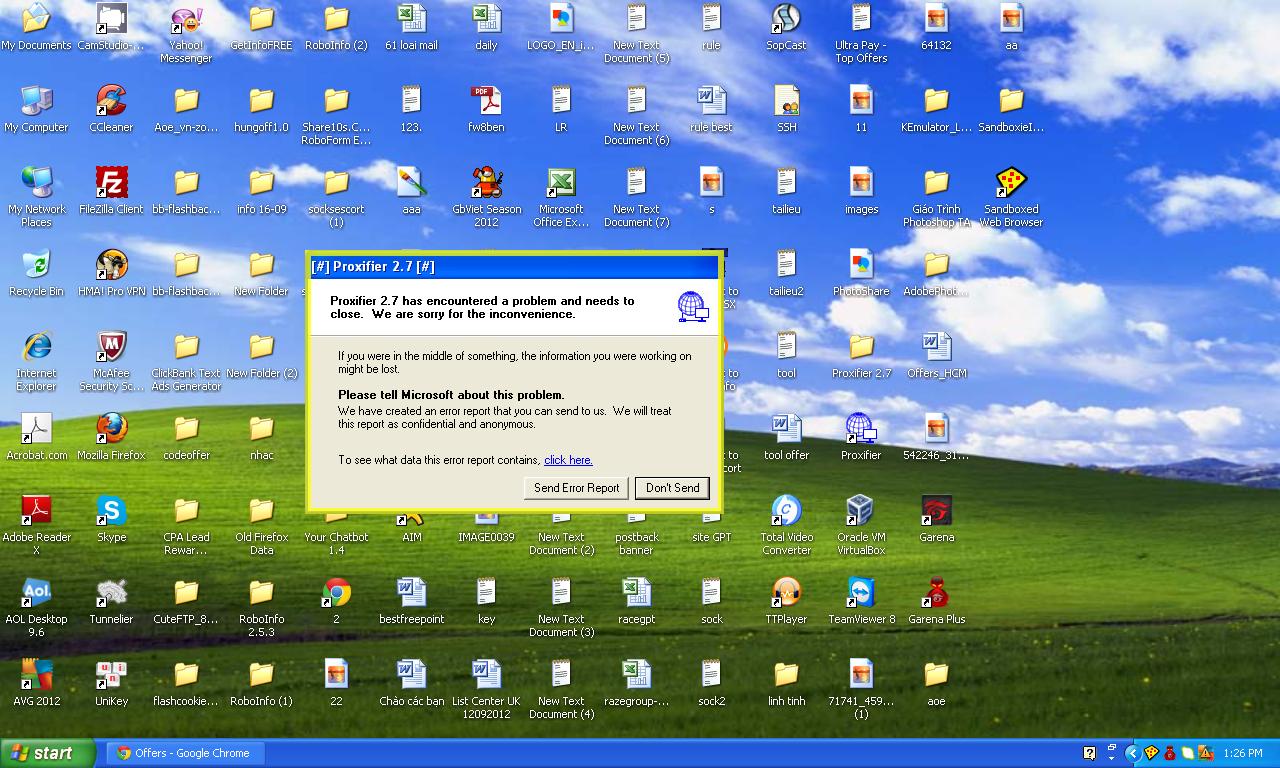Select the 'rule best' Word document
This screenshot has width=1280, height=768.
click(x=711, y=109)
